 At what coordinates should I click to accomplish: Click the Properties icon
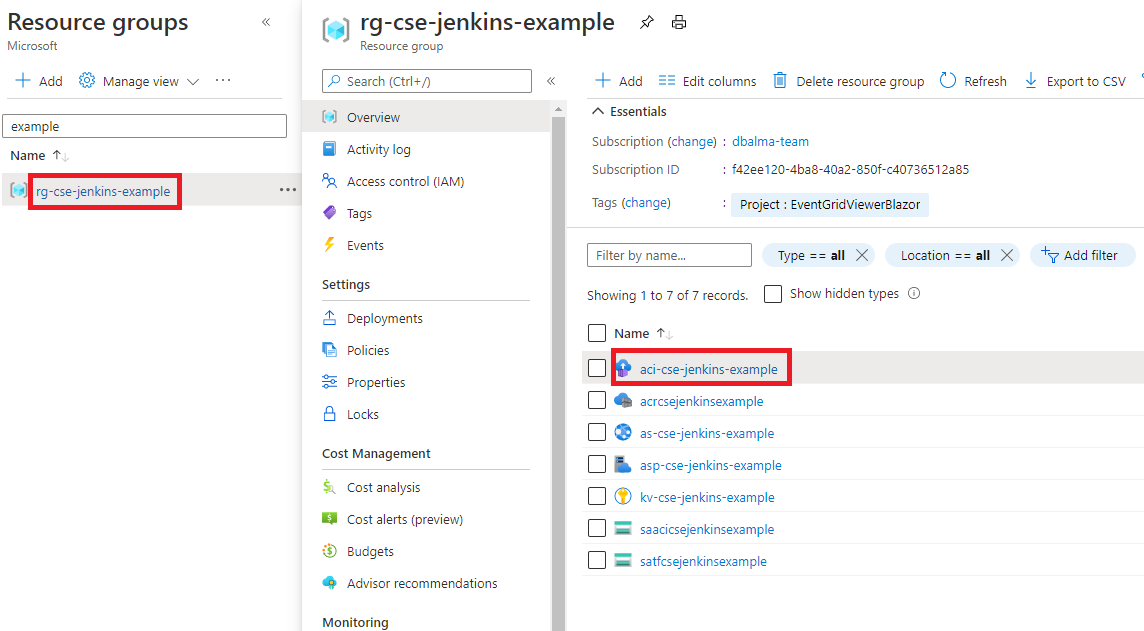[x=330, y=382]
